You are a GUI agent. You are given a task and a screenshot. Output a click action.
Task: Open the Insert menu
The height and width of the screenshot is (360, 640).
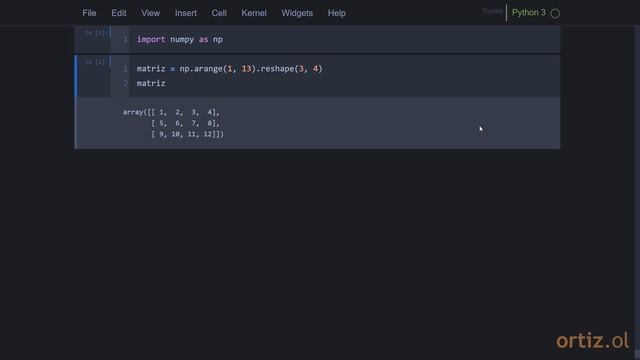[186, 13]
